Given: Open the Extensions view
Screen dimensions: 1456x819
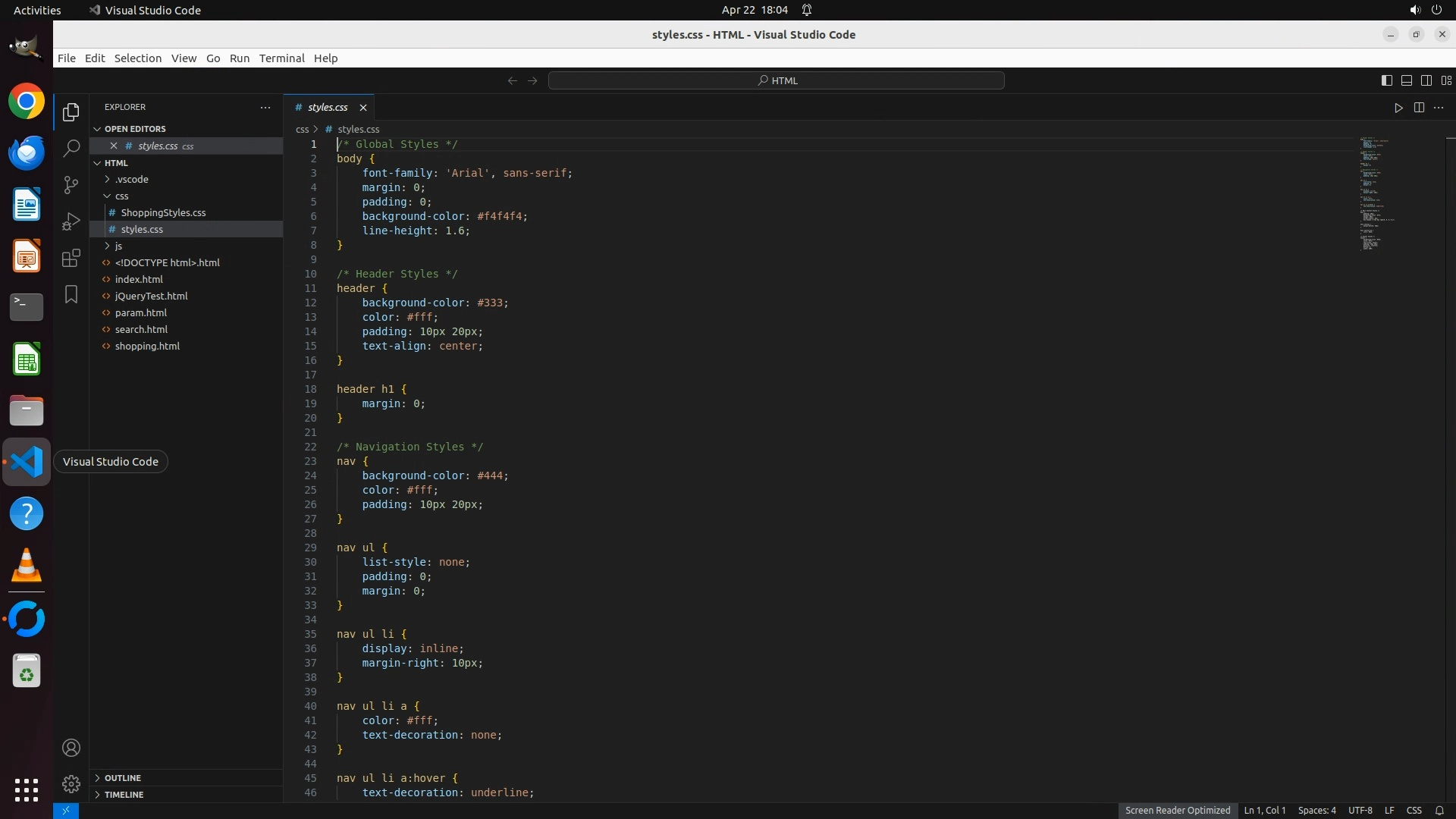Looking at the screenshot, I should tap(71, 258).
